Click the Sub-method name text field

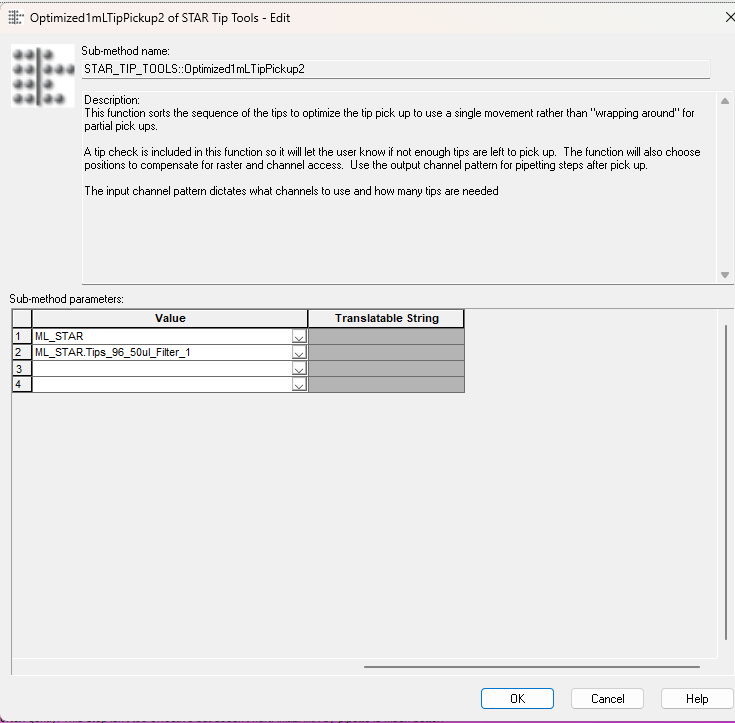396,69
